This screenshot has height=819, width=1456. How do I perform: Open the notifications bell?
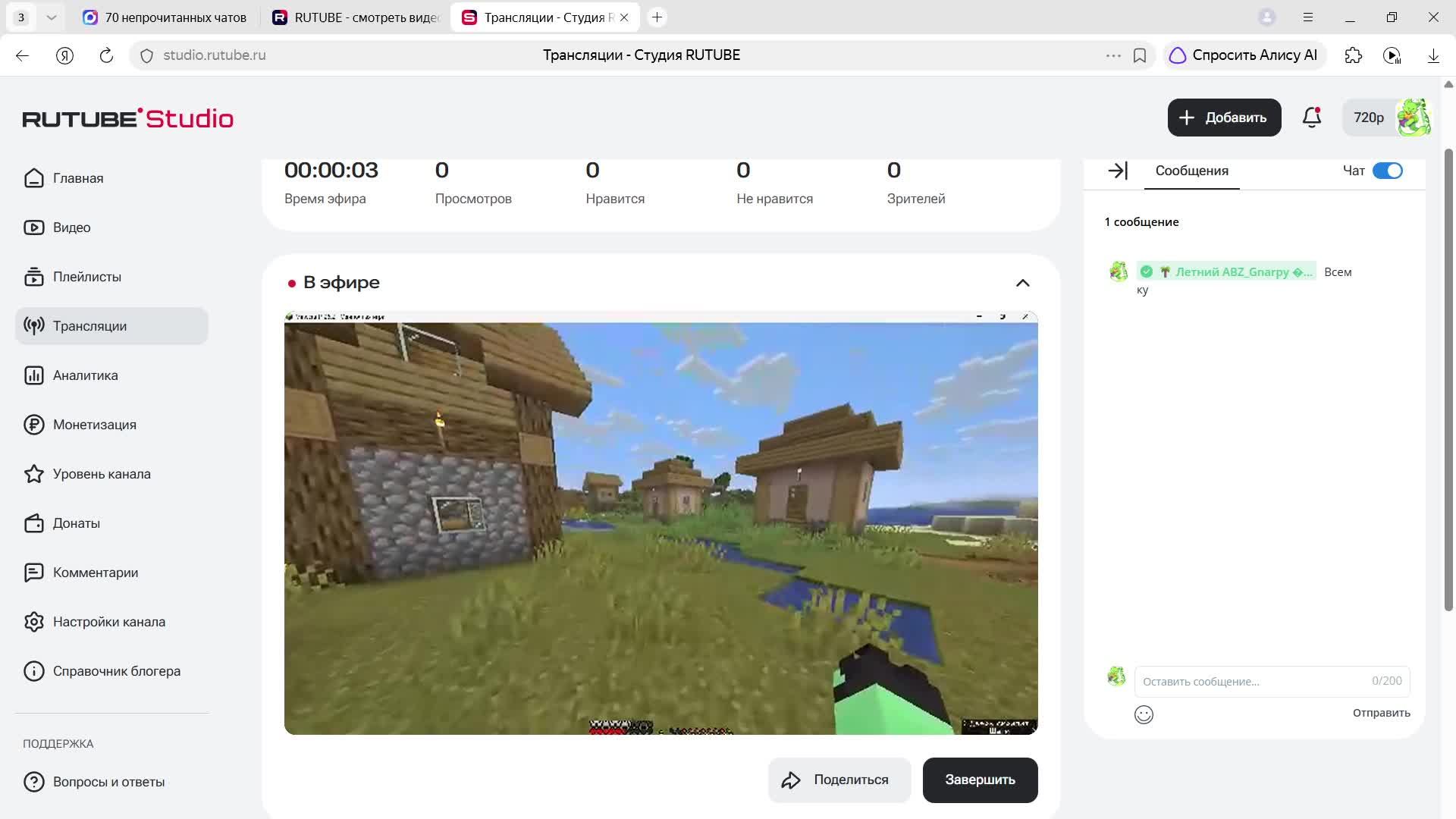point(1312,118)
